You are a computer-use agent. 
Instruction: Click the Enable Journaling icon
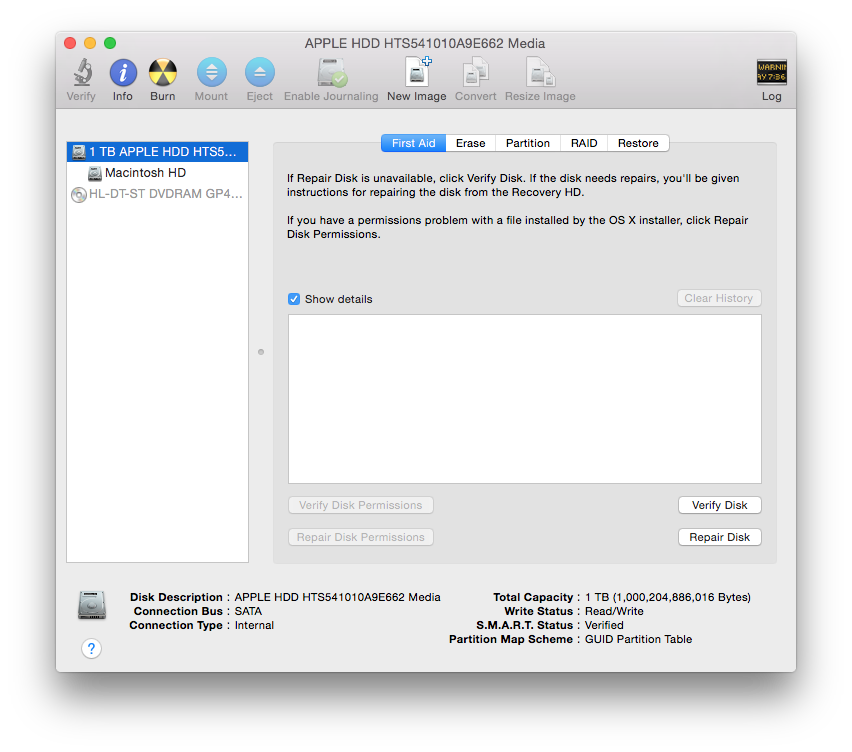[331, 72]
